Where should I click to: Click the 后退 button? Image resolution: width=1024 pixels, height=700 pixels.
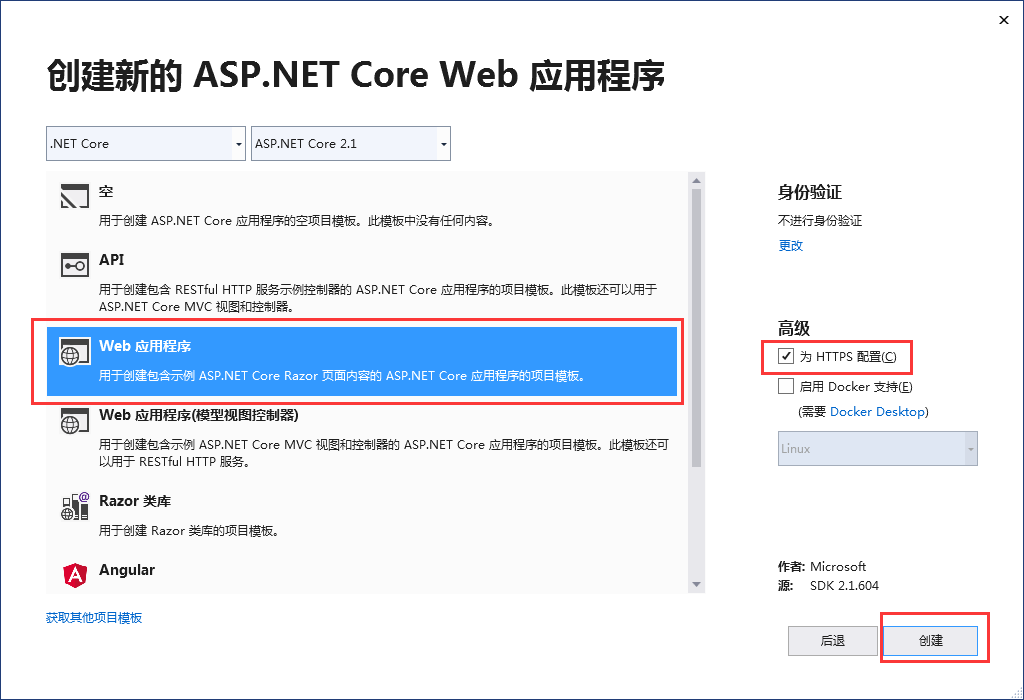pos(833,641)
